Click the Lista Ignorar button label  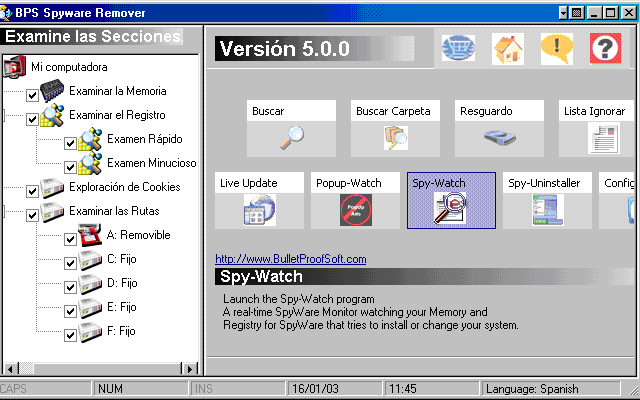(594, 111)
